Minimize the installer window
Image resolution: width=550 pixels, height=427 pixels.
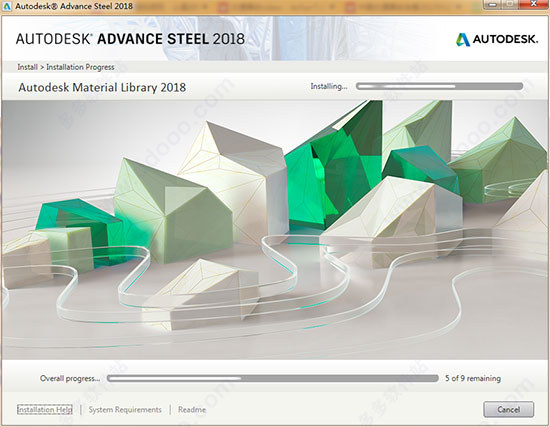(492, 4)
